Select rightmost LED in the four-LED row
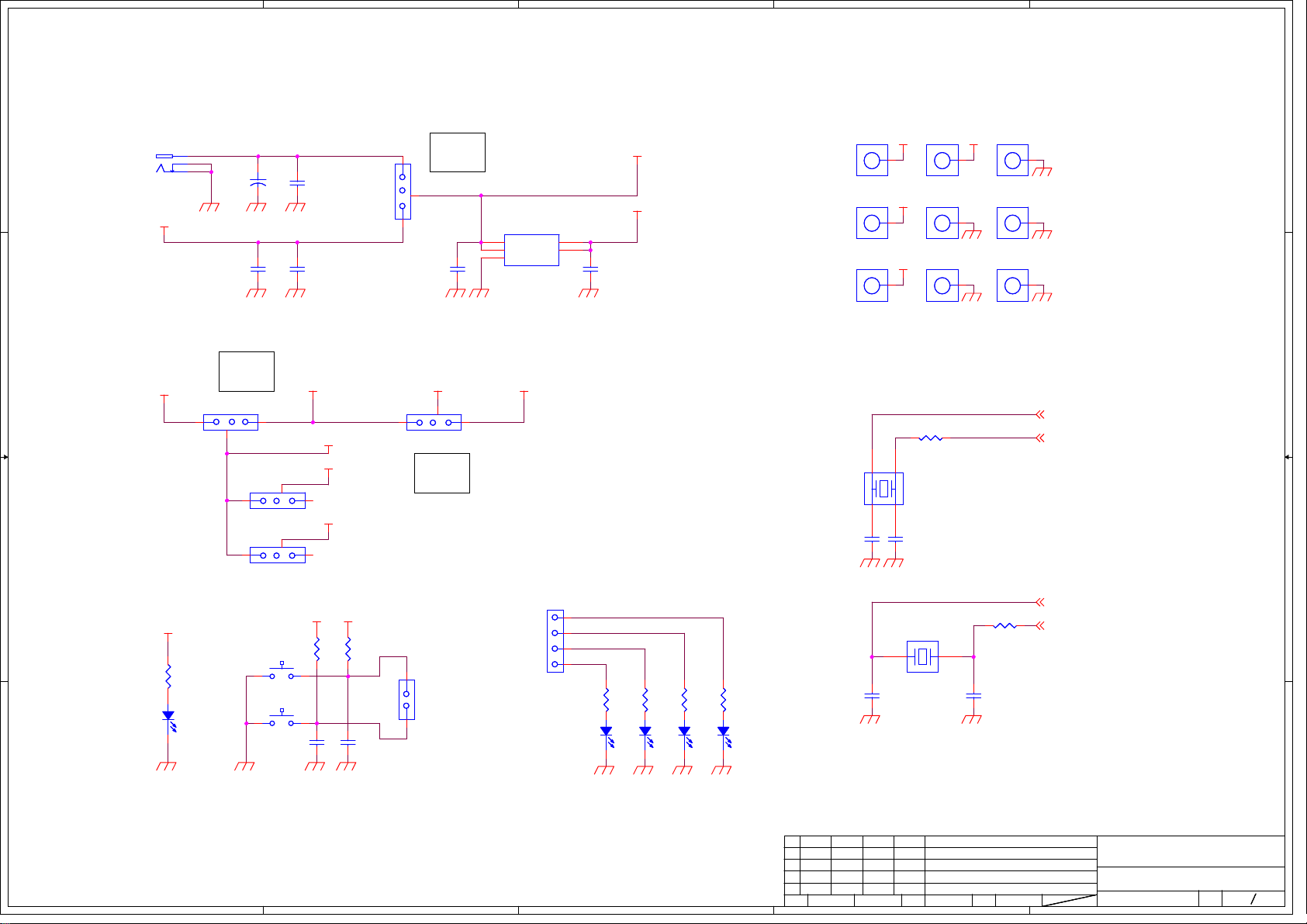 pyautogui.click(x=724, y=735)
